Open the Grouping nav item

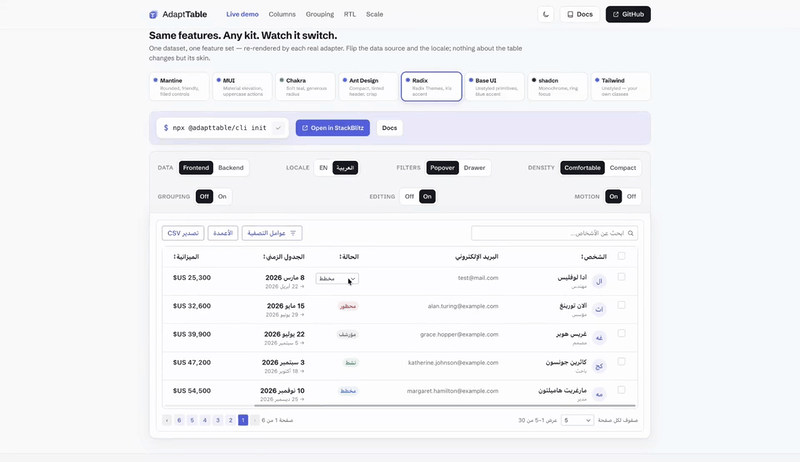tap(320, 14)
